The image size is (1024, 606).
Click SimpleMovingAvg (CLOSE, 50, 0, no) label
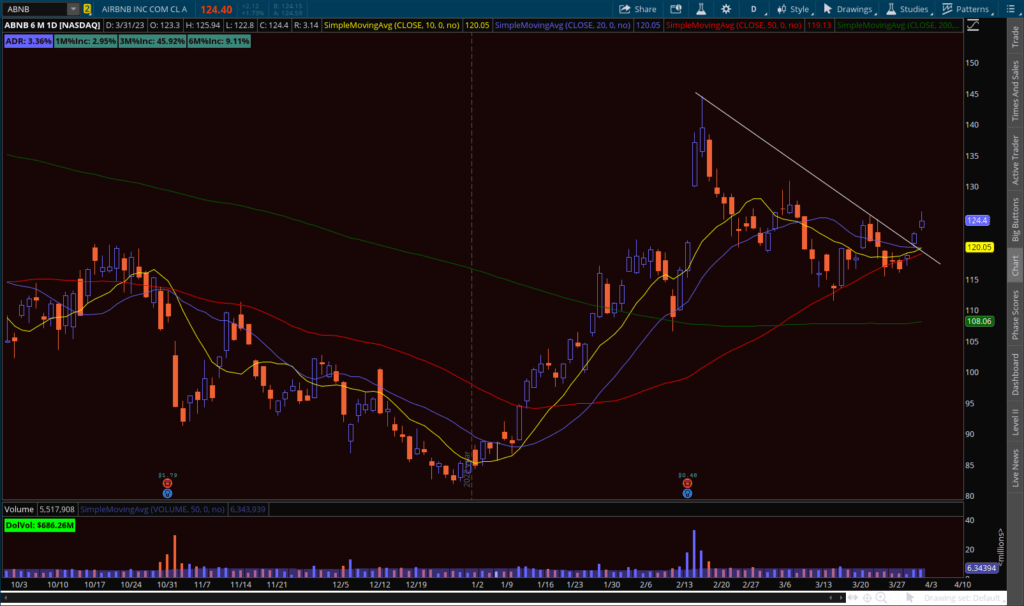pos(733,25)
